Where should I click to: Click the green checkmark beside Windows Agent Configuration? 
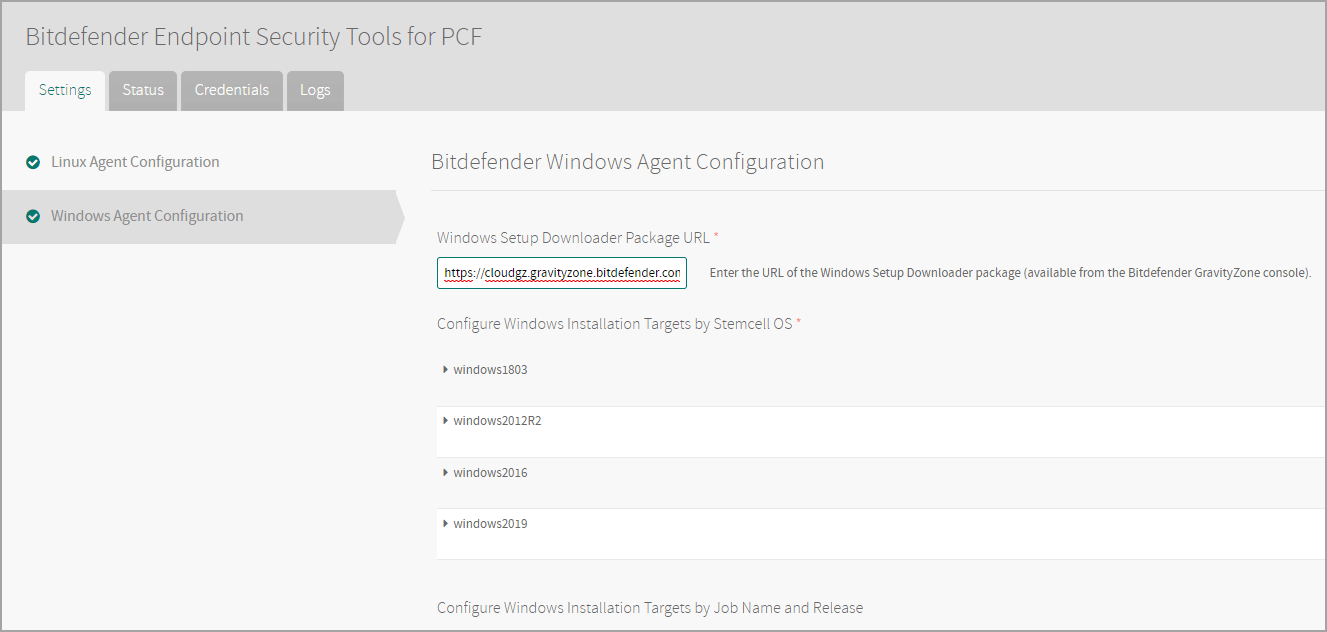33,216
